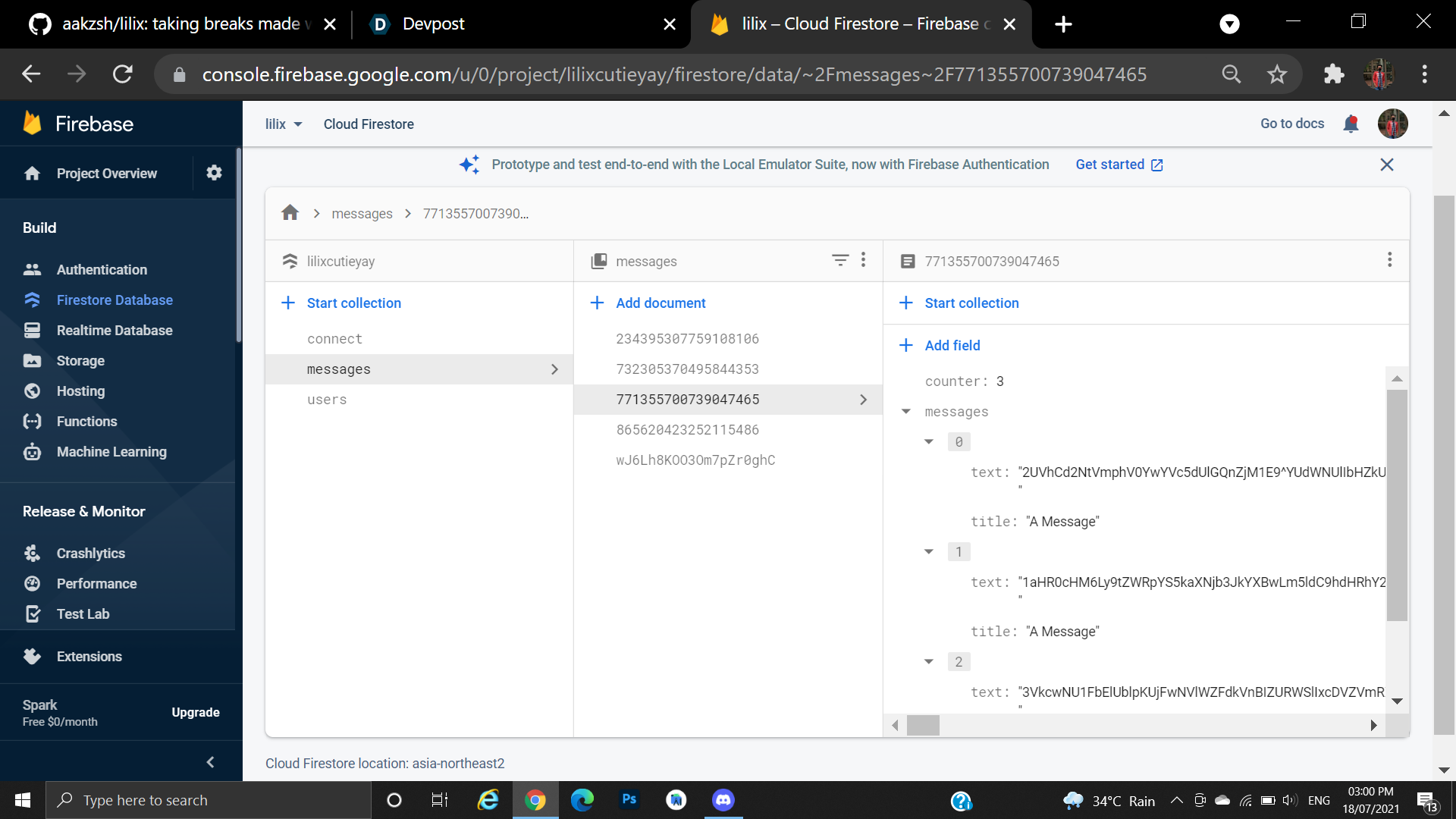Open project settings gear icon
This screenshot has height=819, width=1456.
(214, 173)
